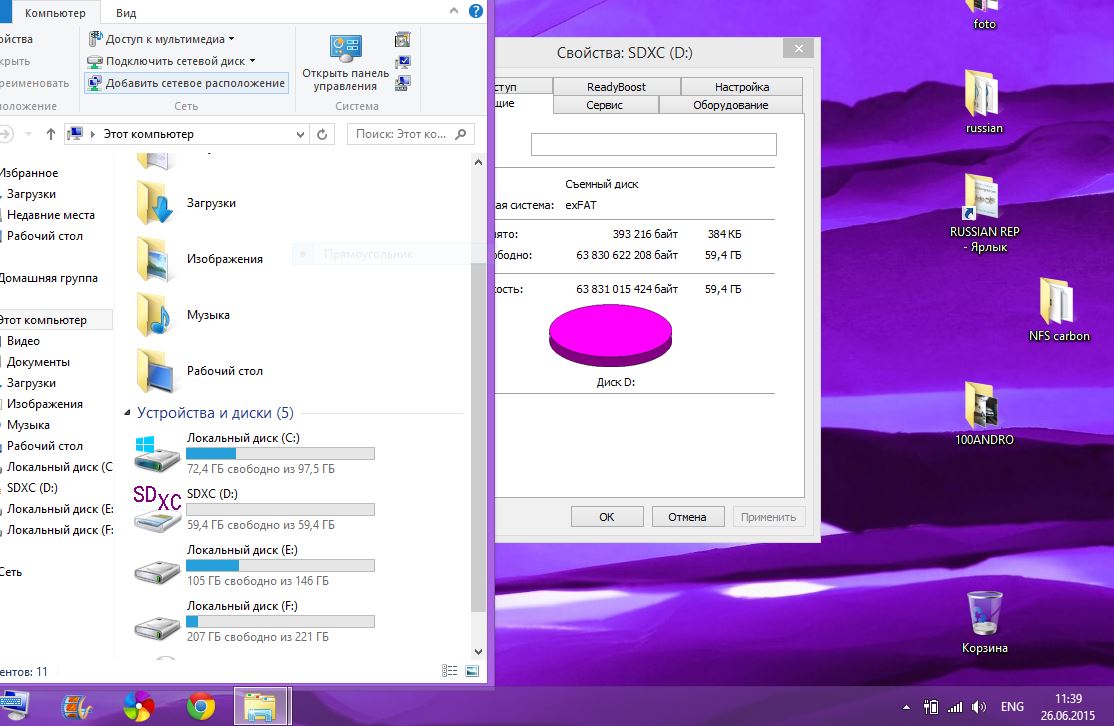Switch to large thumbnails view icon
The width and height of the screenshot is (1114, 726).
click(472, 671)
